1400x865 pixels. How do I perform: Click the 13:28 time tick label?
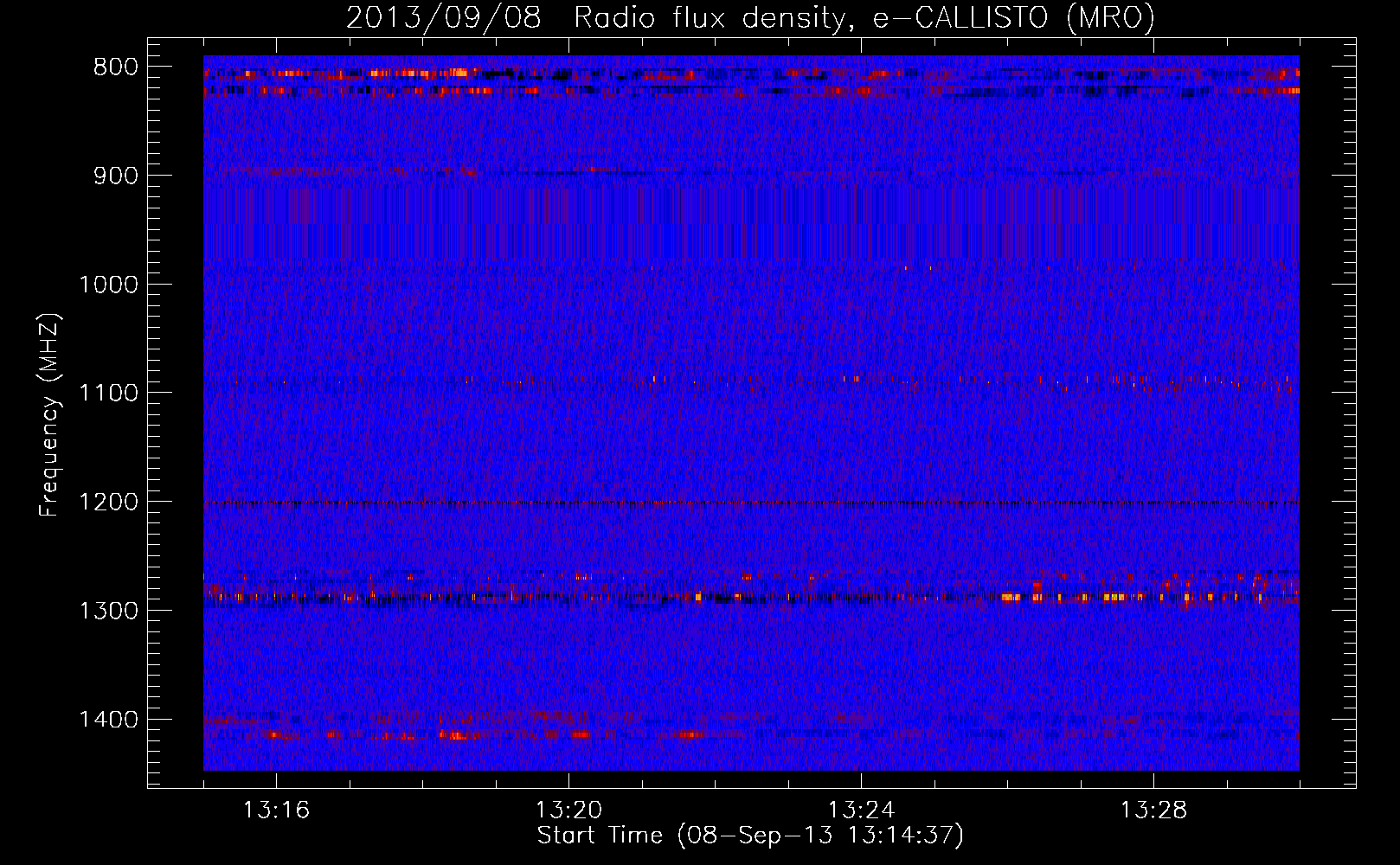tap(1153, 811)
